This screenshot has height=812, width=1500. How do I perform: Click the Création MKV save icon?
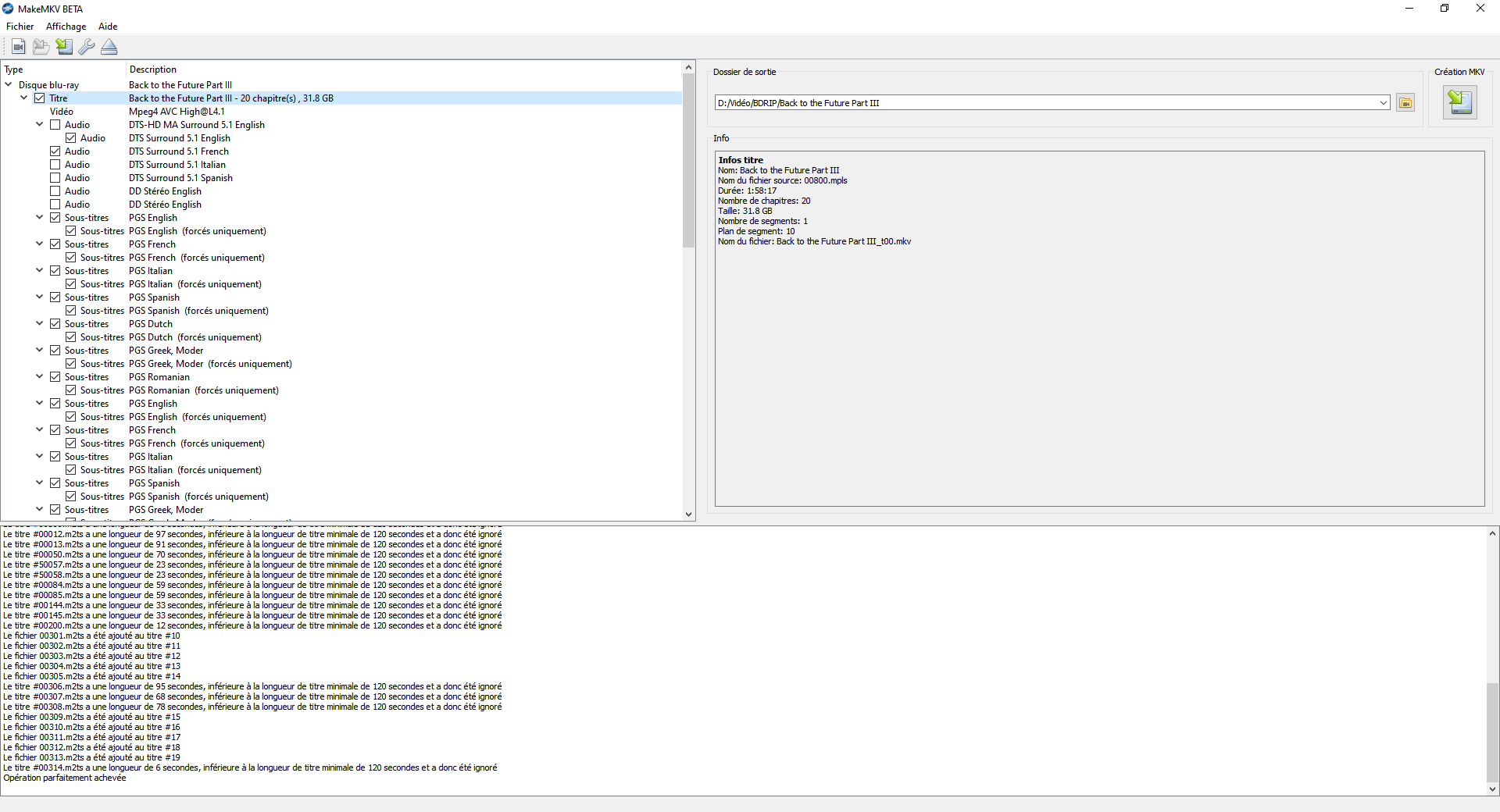pos(1459,102)
